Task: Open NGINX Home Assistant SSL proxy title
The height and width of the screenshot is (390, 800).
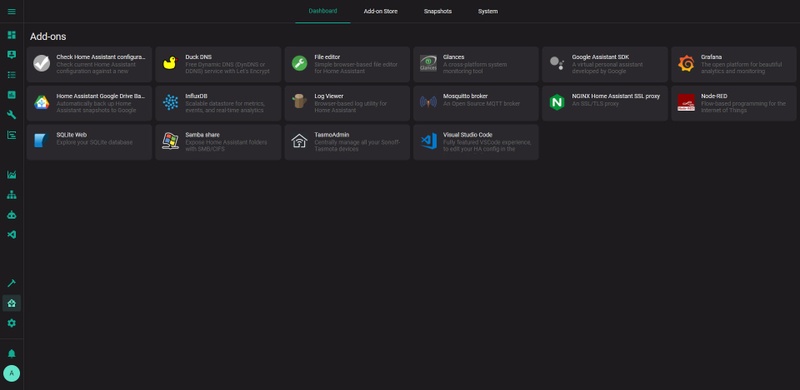Action: (x=616, y=96)
